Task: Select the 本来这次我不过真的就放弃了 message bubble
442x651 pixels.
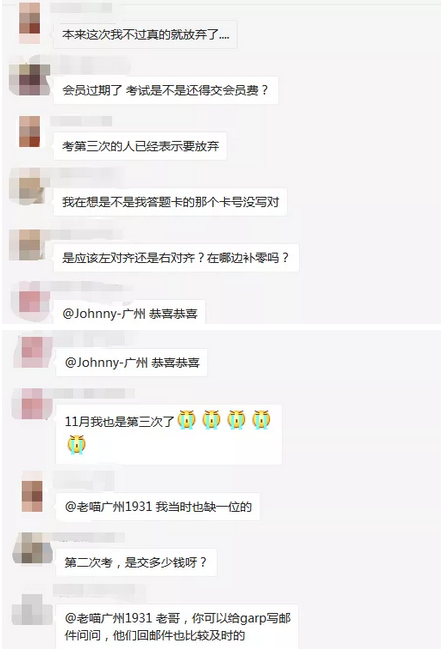Action: (145, 34)
